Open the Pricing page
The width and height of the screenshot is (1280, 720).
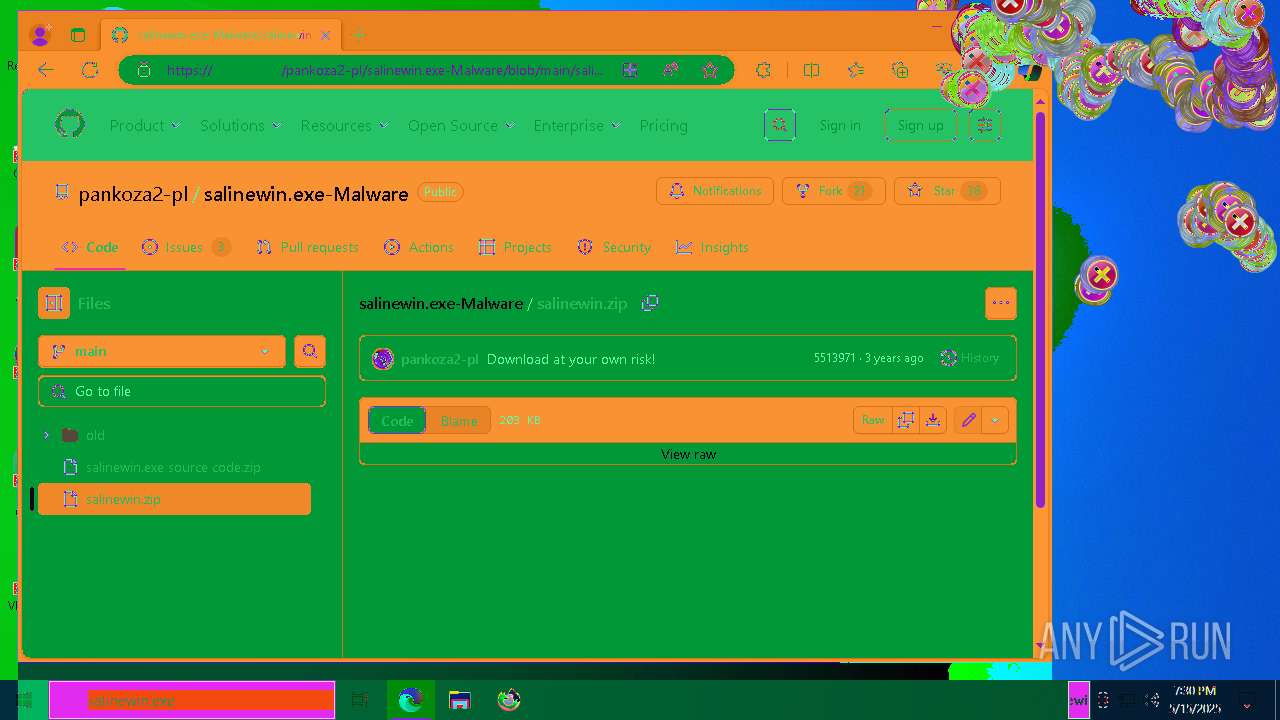(x=664, y=126)
